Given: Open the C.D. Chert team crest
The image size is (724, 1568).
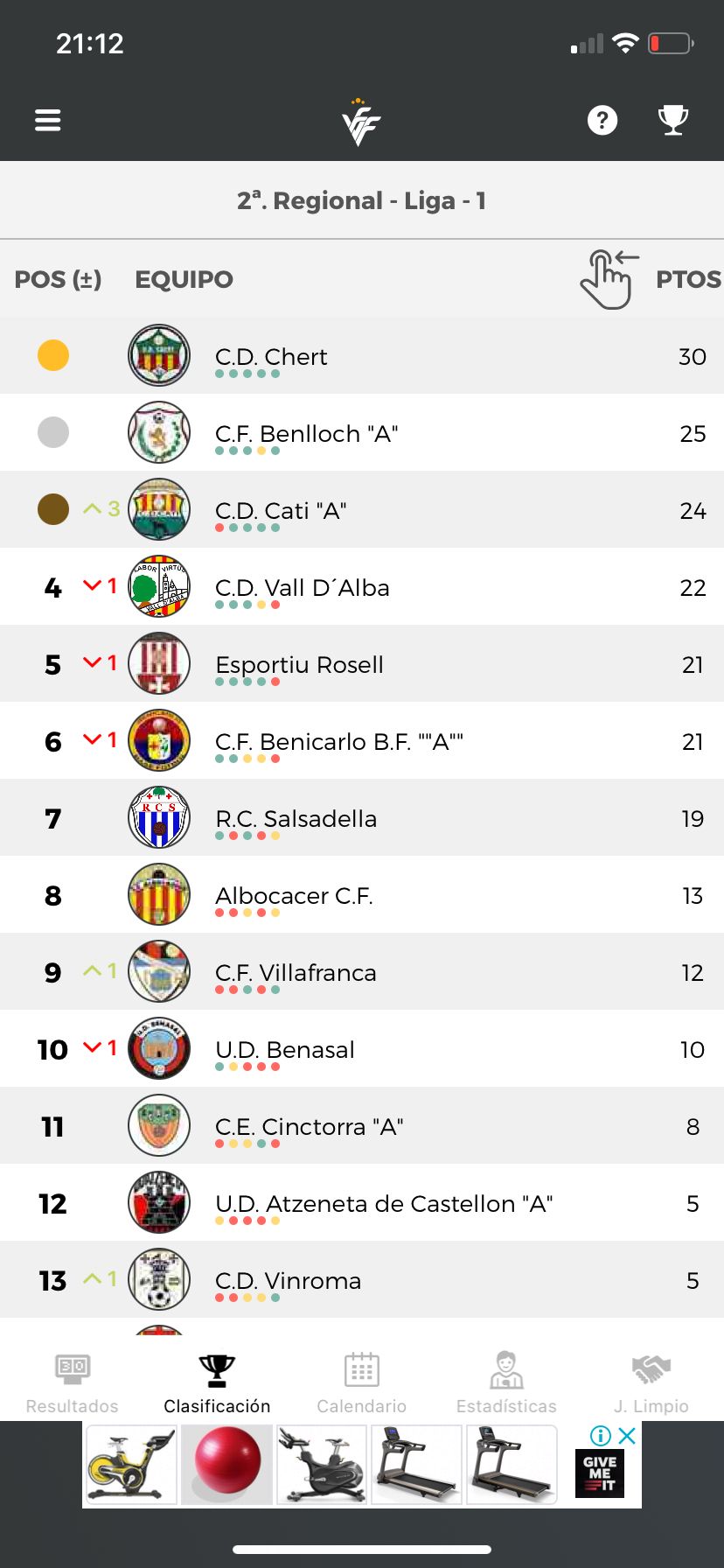Looking at the screenshot, I should pyautogui.click(x=159, y=355).
